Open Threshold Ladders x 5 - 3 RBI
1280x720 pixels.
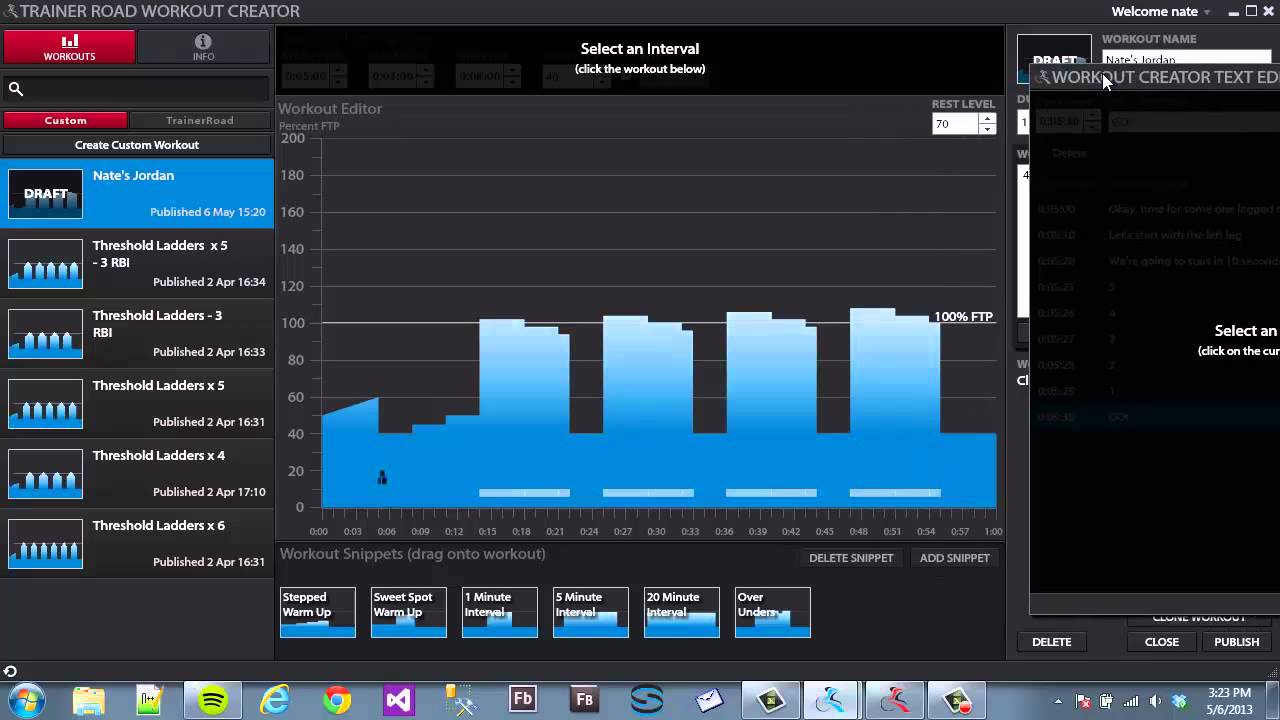tap(137, 263)
